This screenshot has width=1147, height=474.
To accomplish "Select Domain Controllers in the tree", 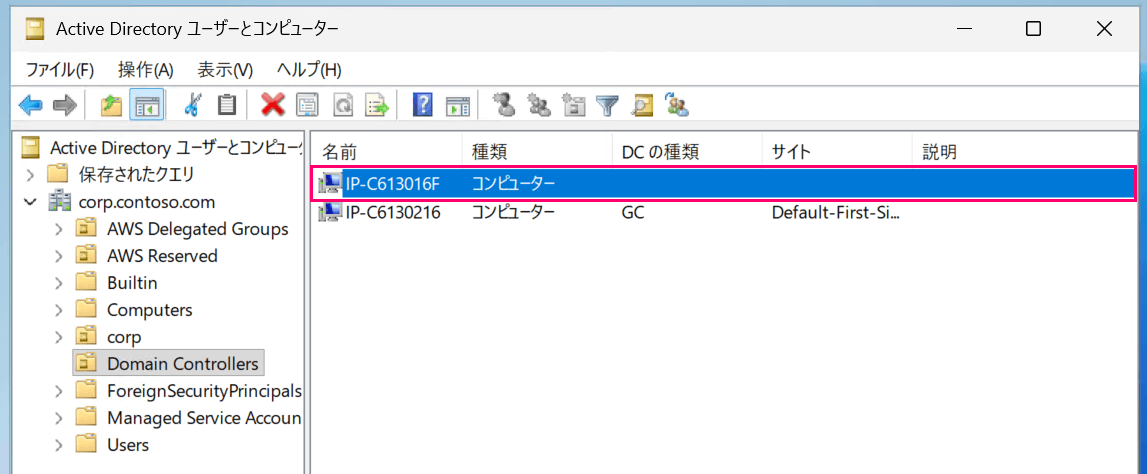I will pos(183,364).
